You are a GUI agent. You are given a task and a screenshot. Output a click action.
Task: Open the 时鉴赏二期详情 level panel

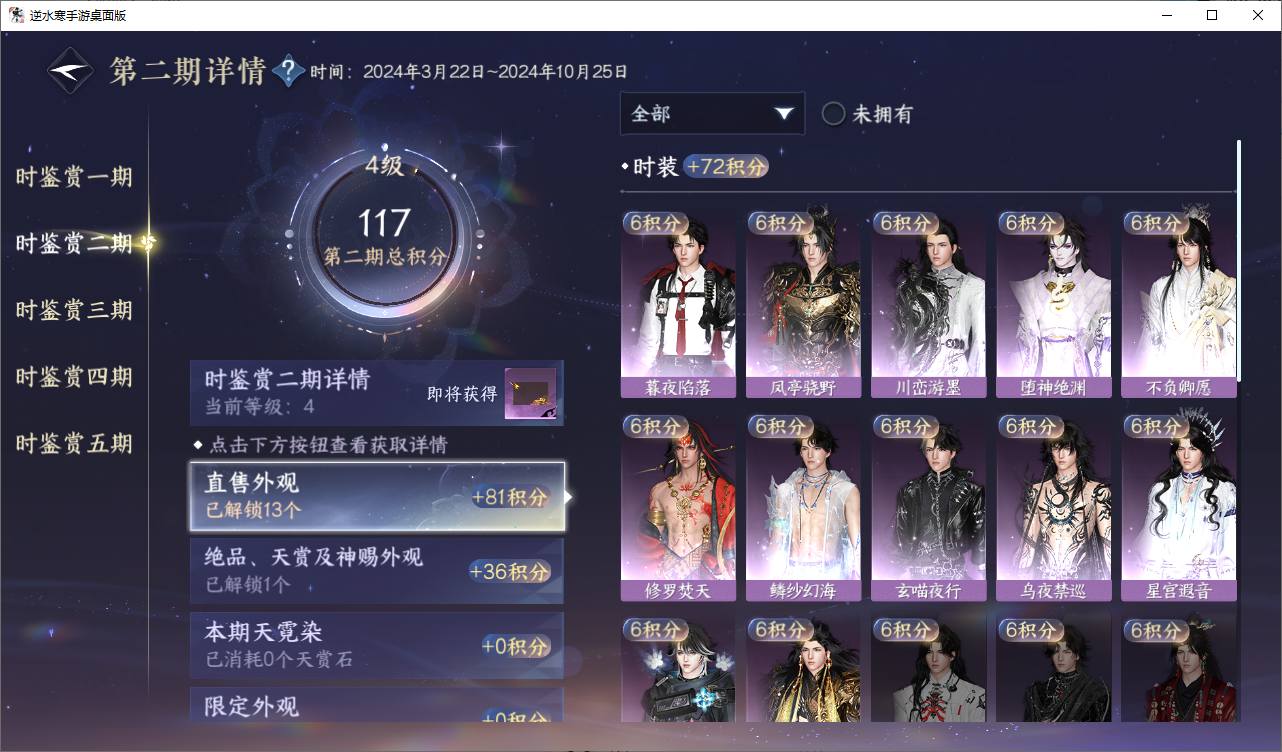[x=377, y=393]
